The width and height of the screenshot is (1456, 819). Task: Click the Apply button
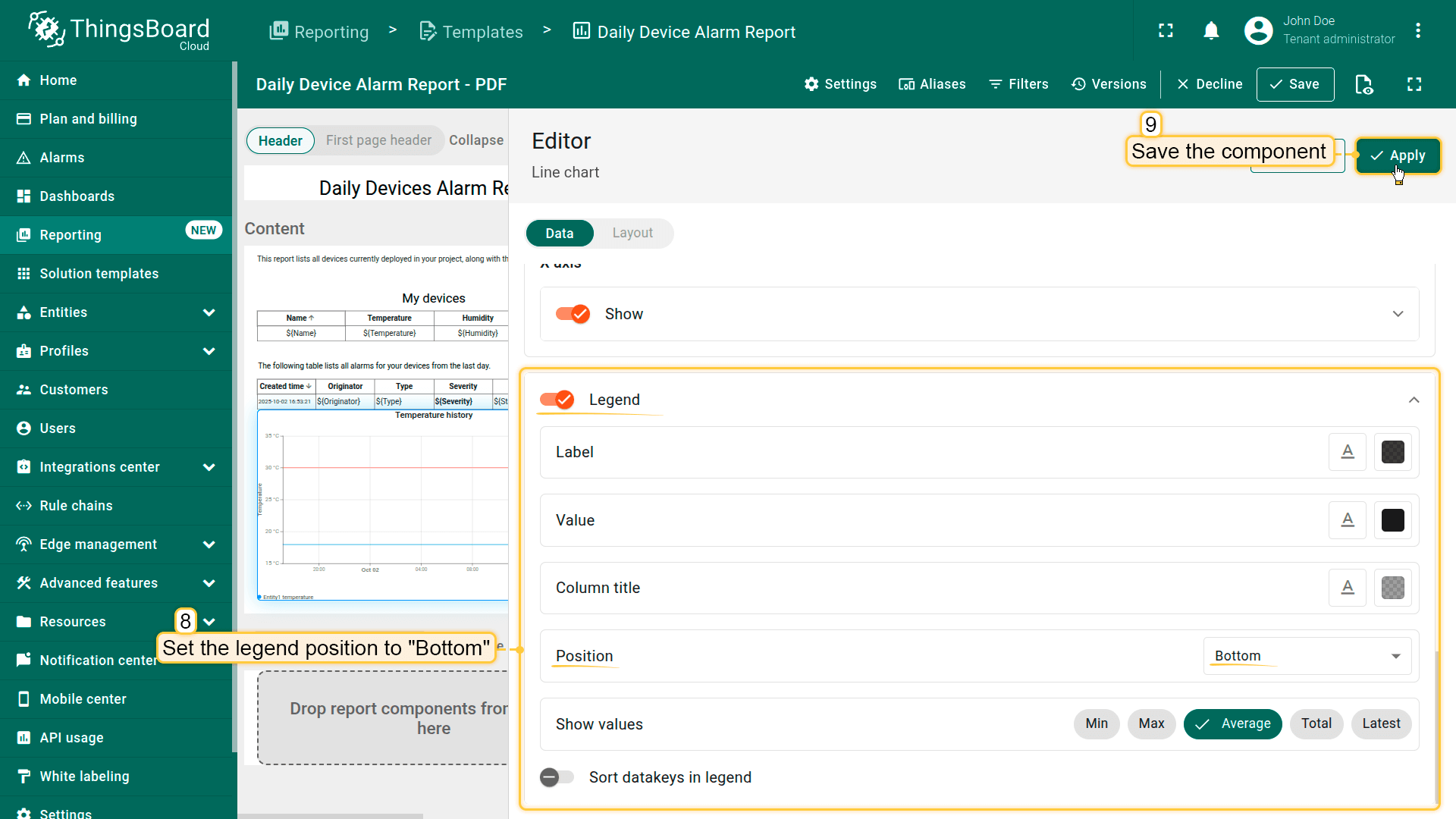click(x=1398, y=155)
